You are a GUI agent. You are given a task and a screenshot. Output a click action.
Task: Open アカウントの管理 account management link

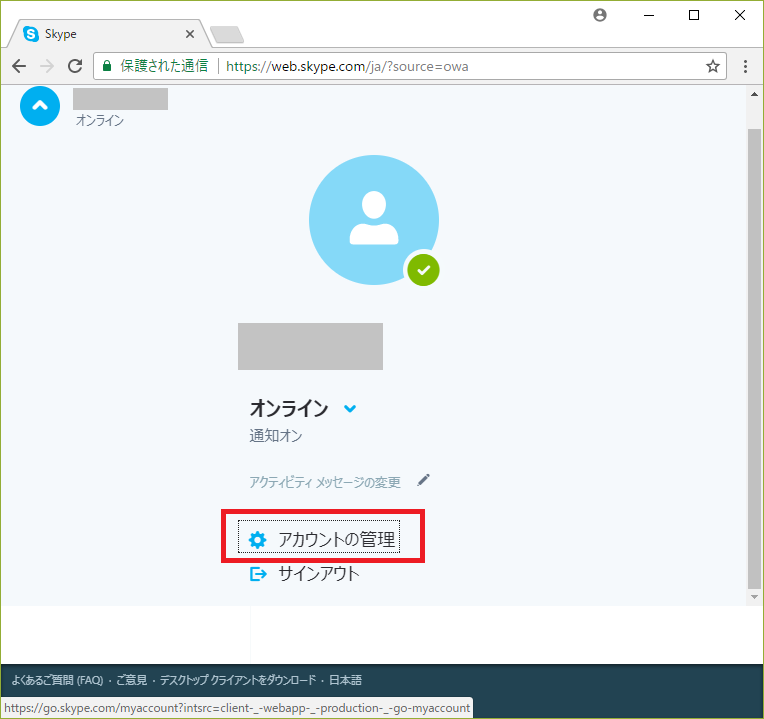pyautogui.click(x=319, y=537)
